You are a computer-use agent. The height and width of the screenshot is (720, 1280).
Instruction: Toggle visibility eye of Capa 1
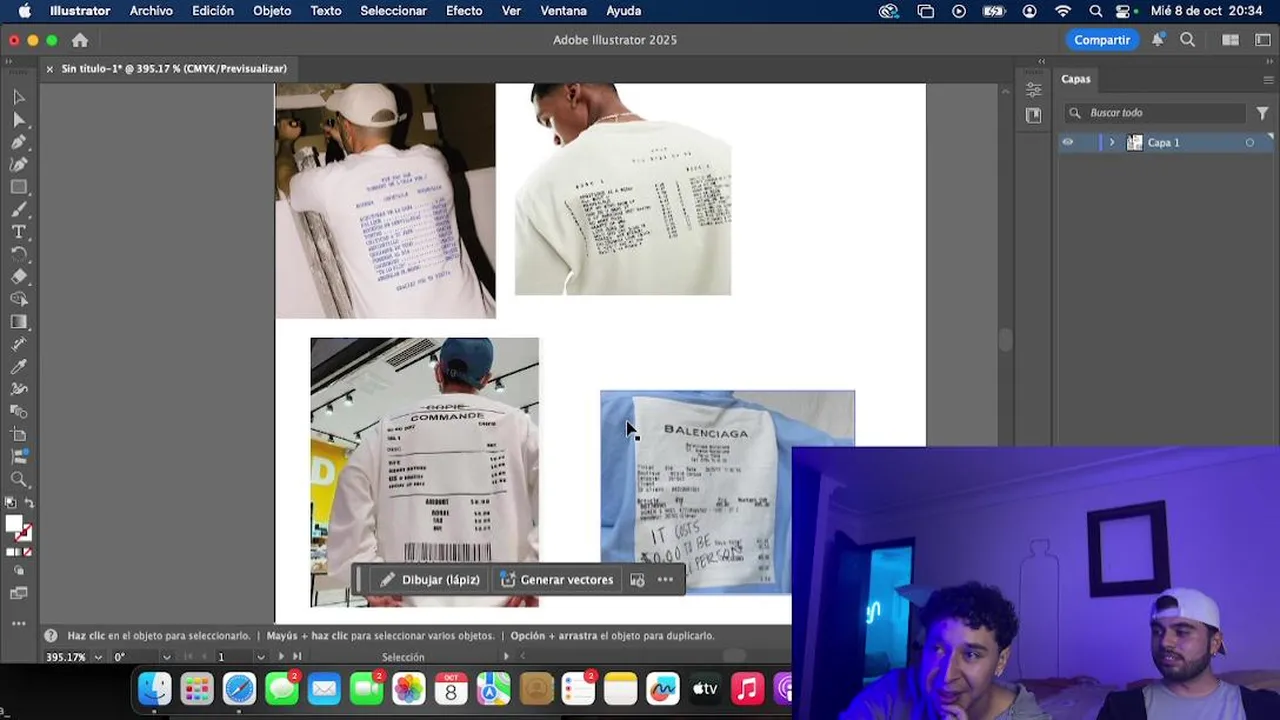(x=1067, y=143)
